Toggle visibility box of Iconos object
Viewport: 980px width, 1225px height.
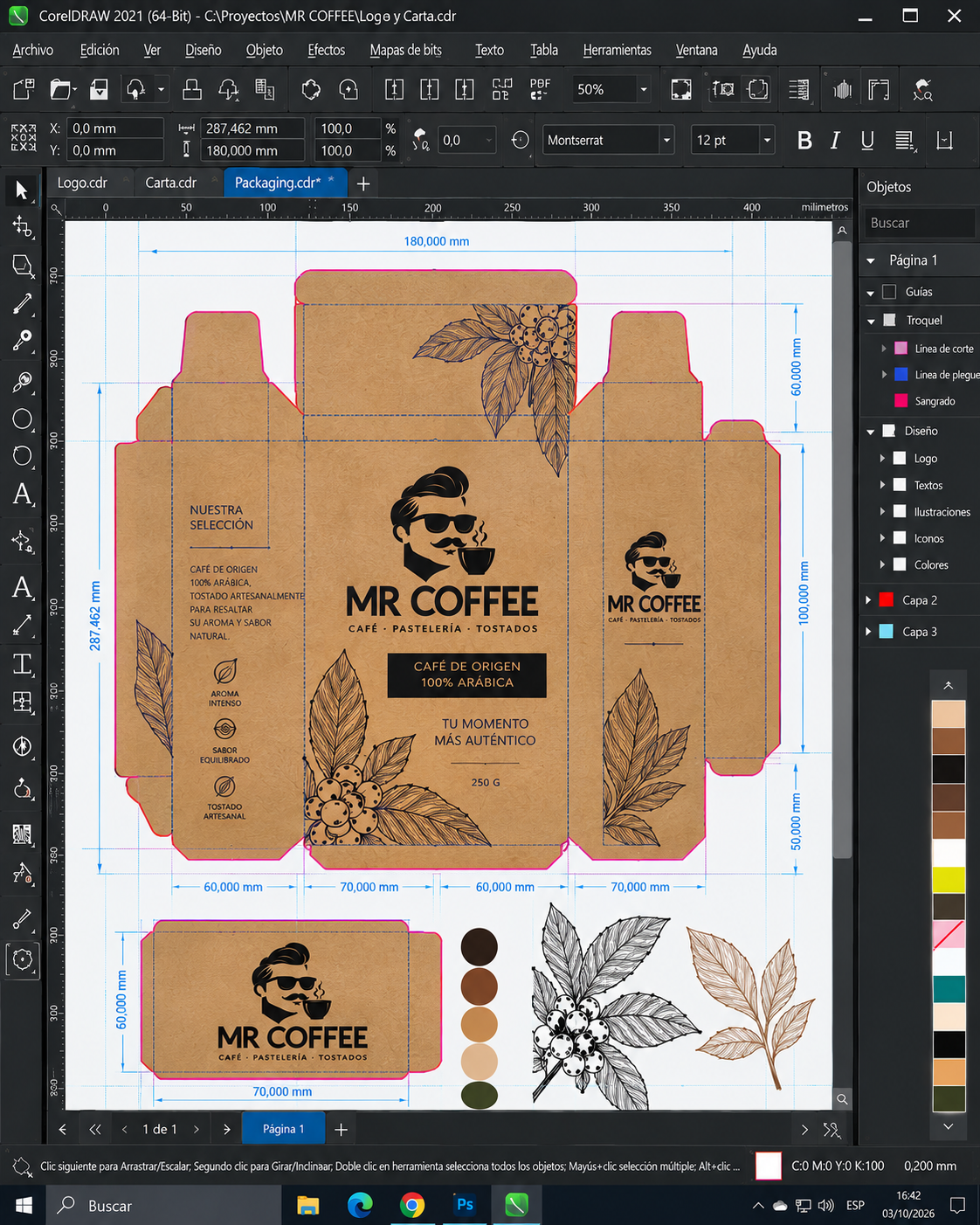[900, 538]
